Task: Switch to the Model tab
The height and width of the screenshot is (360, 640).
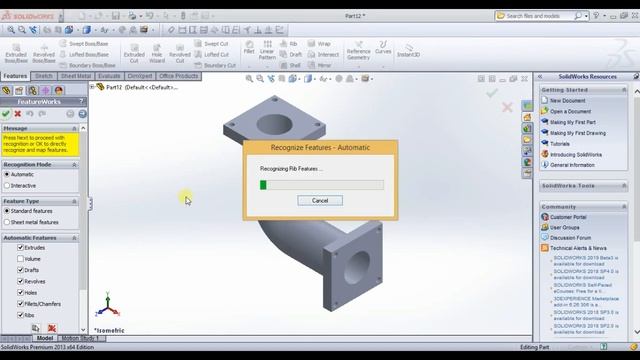Action: pos(45,338)
